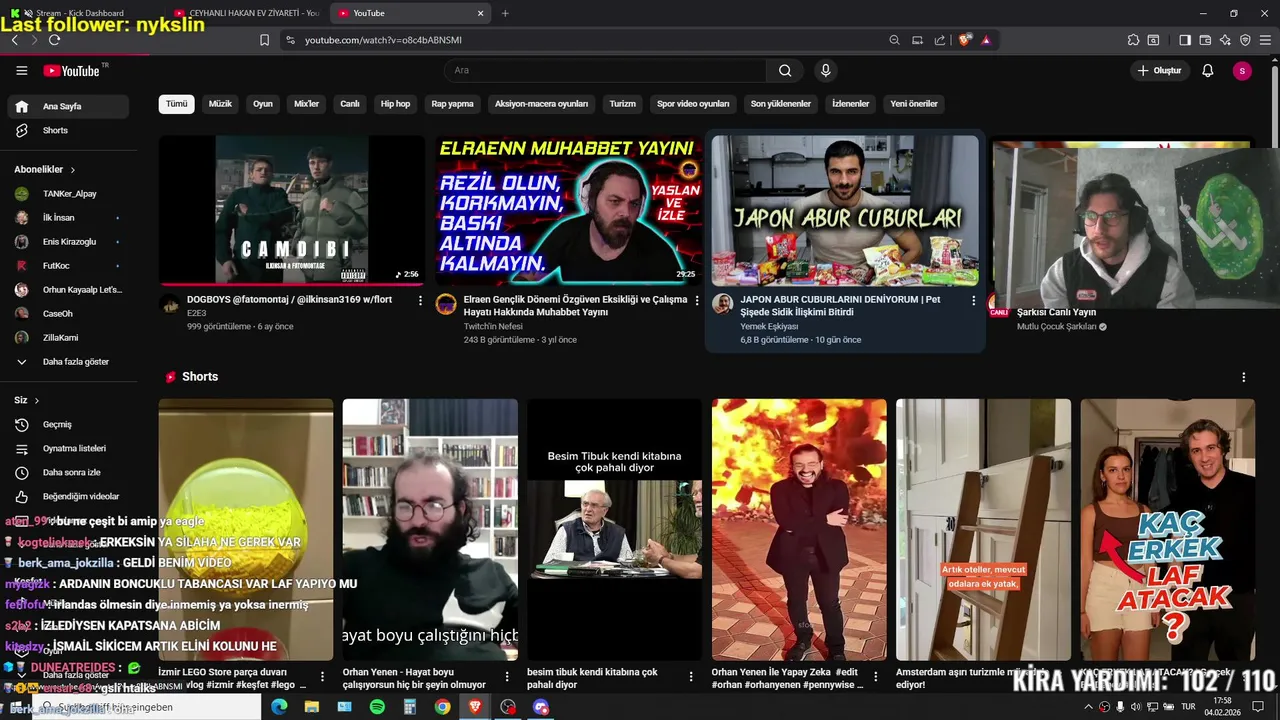Screen dimensions: 1280x720
Task: Select the Mix'ler filter chip
Action: point(306,104)
